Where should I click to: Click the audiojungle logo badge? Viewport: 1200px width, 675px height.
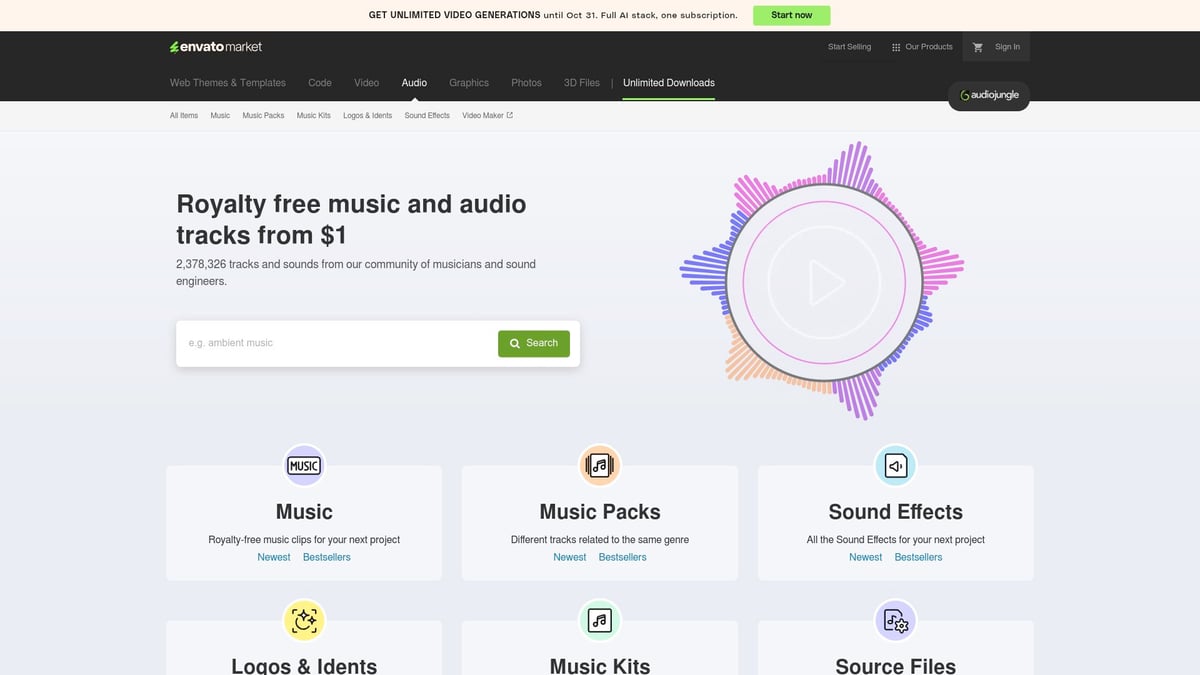tap(988, 95)
